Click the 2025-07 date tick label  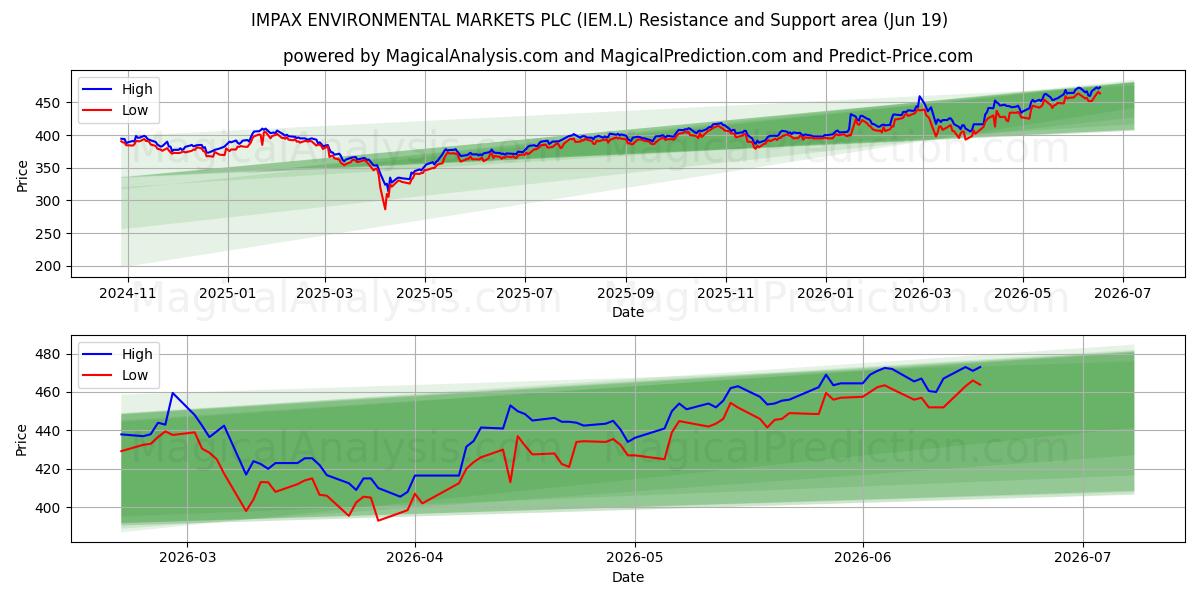[x=525, y=294]
